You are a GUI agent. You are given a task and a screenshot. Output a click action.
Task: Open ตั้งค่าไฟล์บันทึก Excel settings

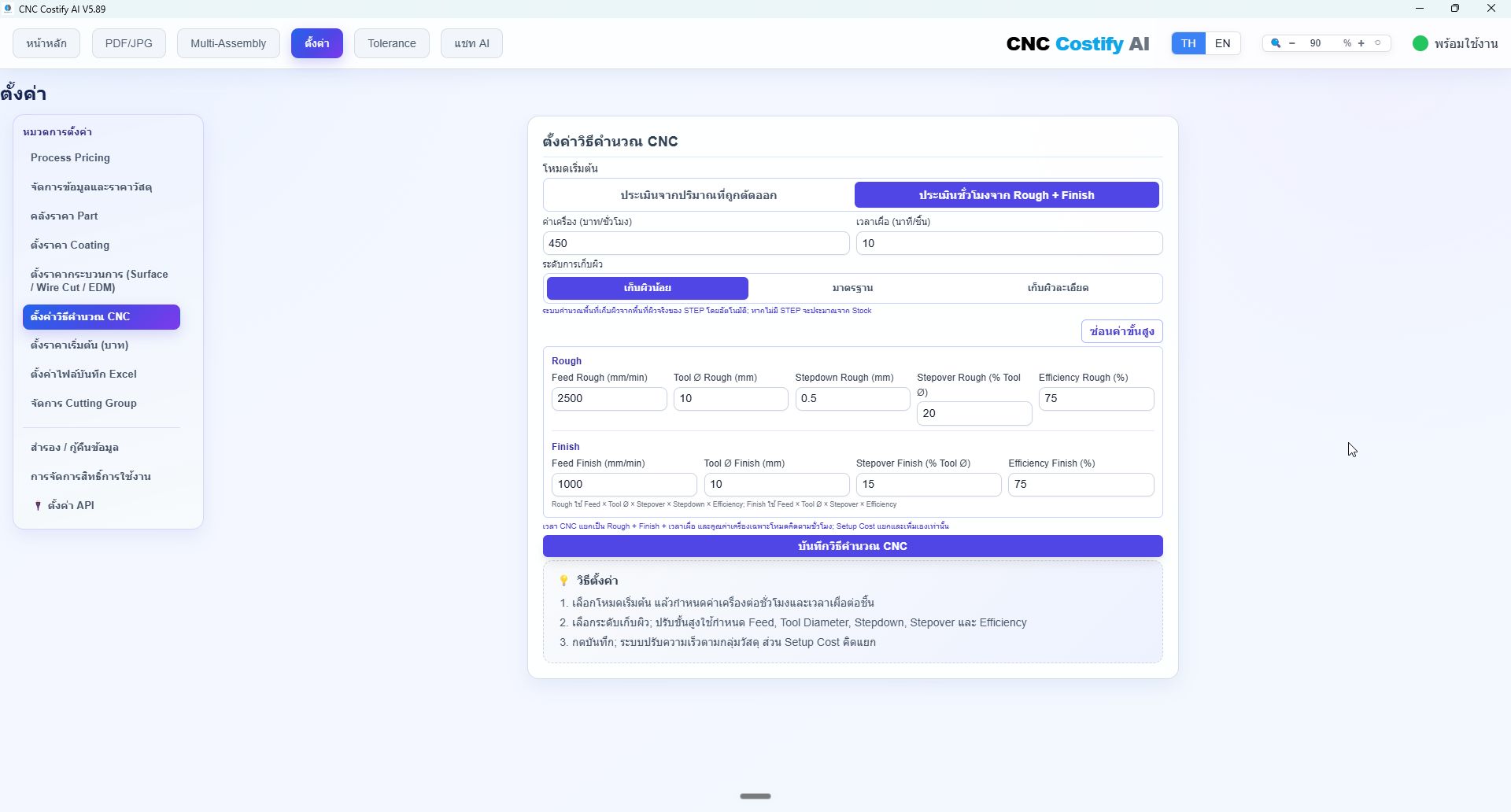coord(102,375)
